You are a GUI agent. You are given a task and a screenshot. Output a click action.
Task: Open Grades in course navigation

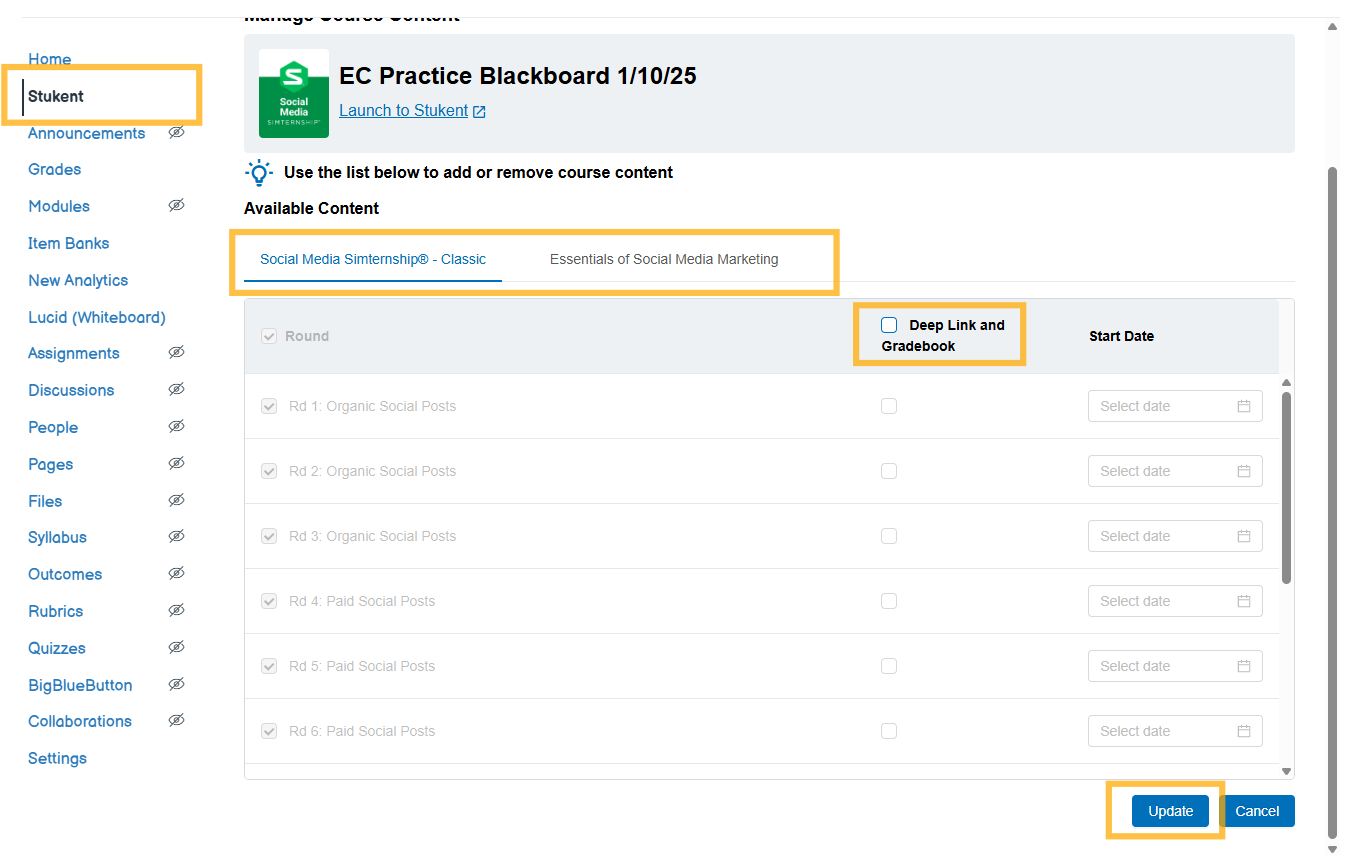pyautogui.click(x=55, y=169)
